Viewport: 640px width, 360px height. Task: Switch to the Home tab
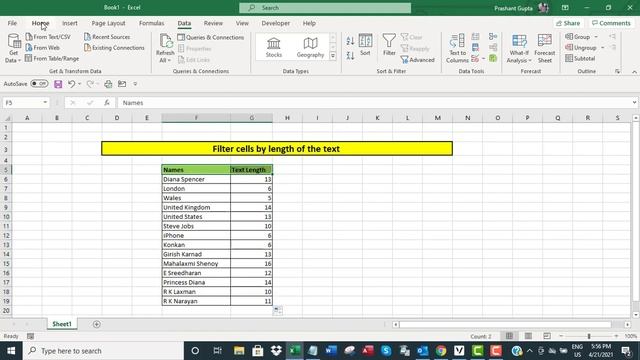40,23
